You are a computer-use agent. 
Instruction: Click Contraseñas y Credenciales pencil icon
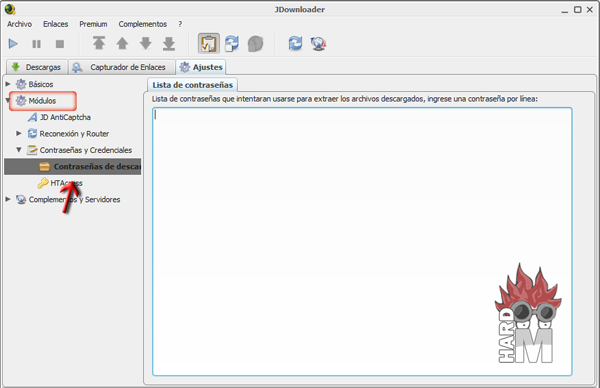pyautogui.click(x=32, y=150)
